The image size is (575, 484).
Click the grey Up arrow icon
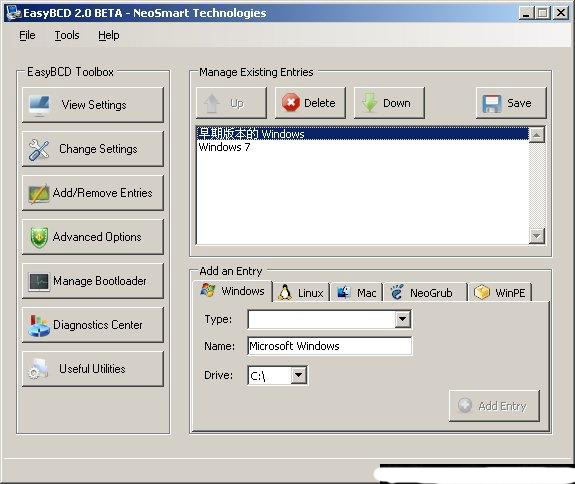pos(212,103)
